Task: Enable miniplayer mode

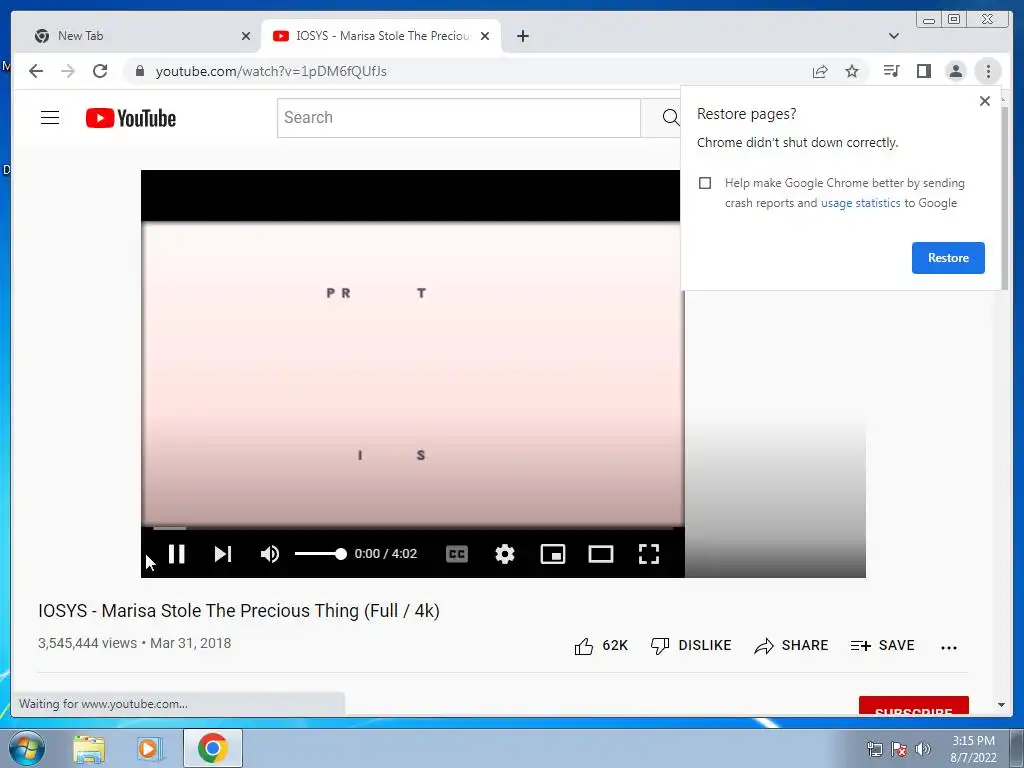Action: [552, 554]
